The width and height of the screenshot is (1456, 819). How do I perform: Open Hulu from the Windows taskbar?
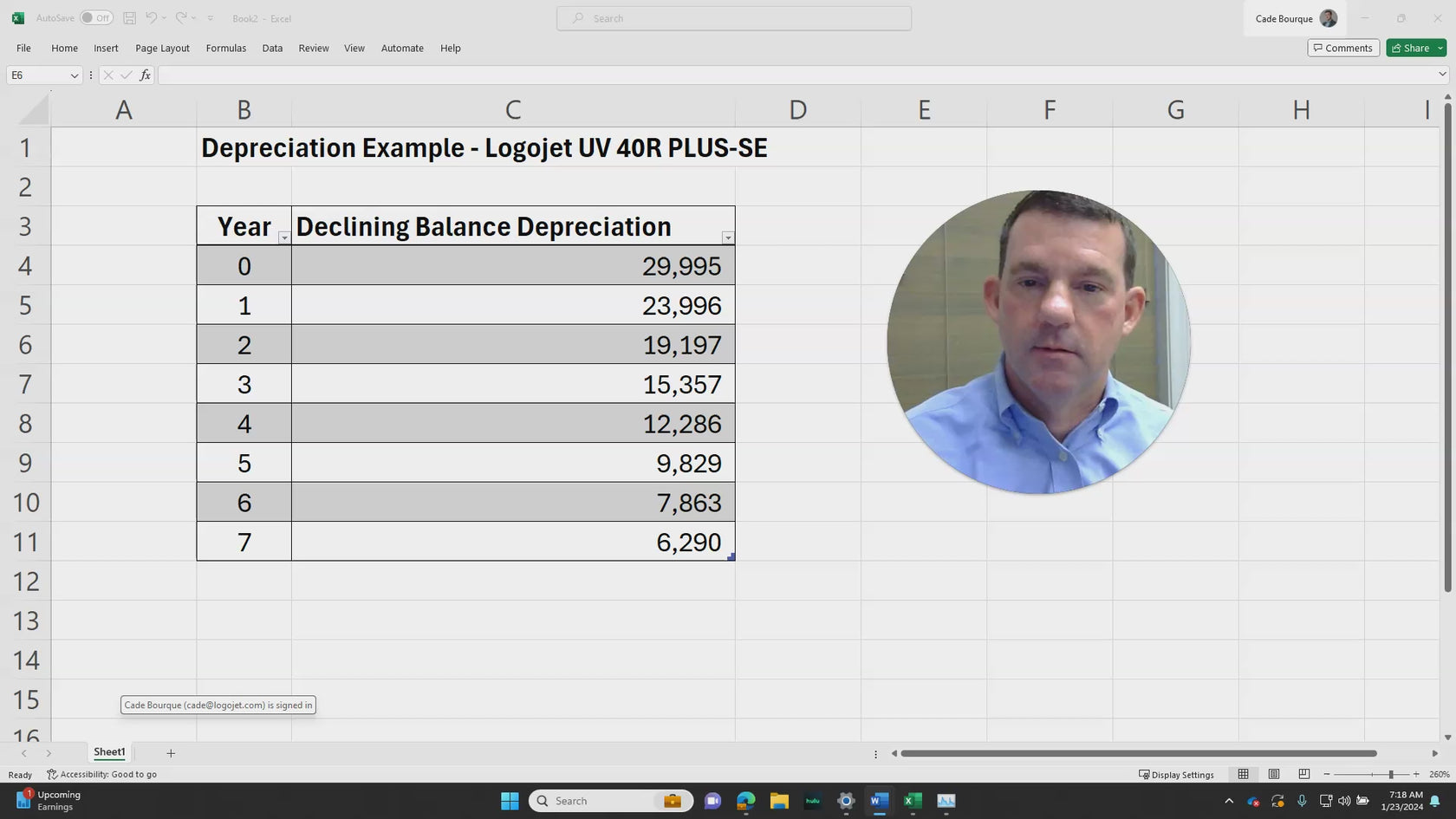(812, 801)
